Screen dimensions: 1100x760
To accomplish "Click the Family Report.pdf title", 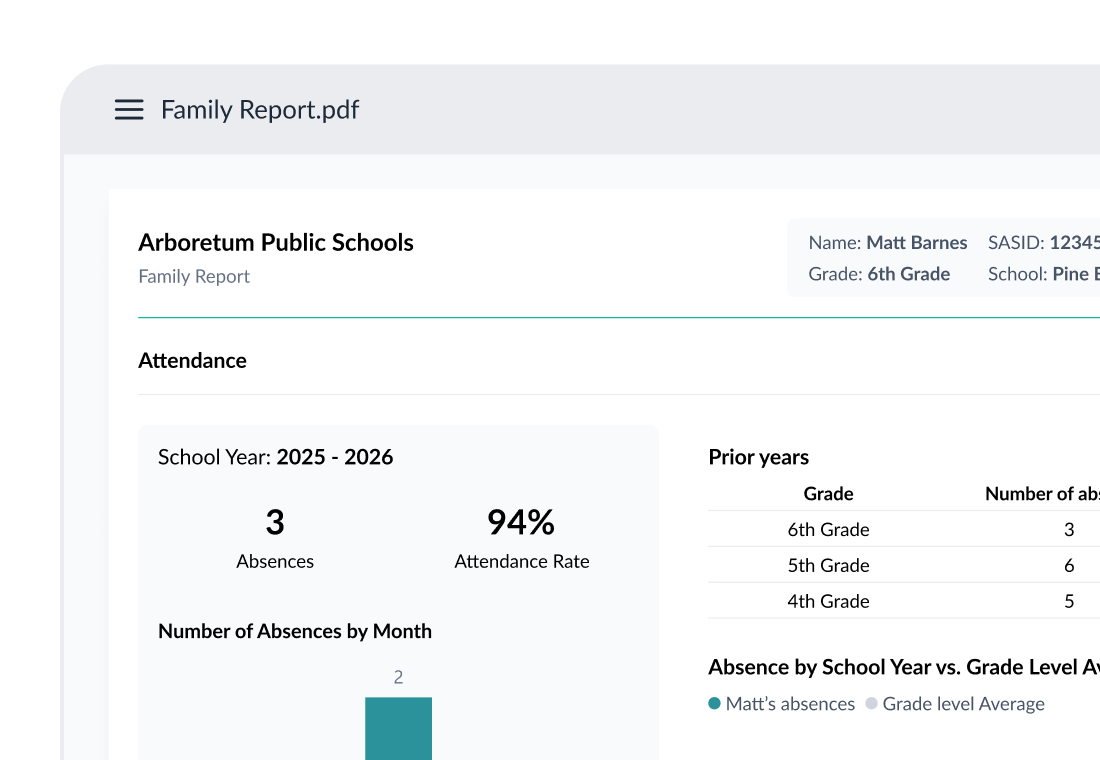I will pos(260,110).
